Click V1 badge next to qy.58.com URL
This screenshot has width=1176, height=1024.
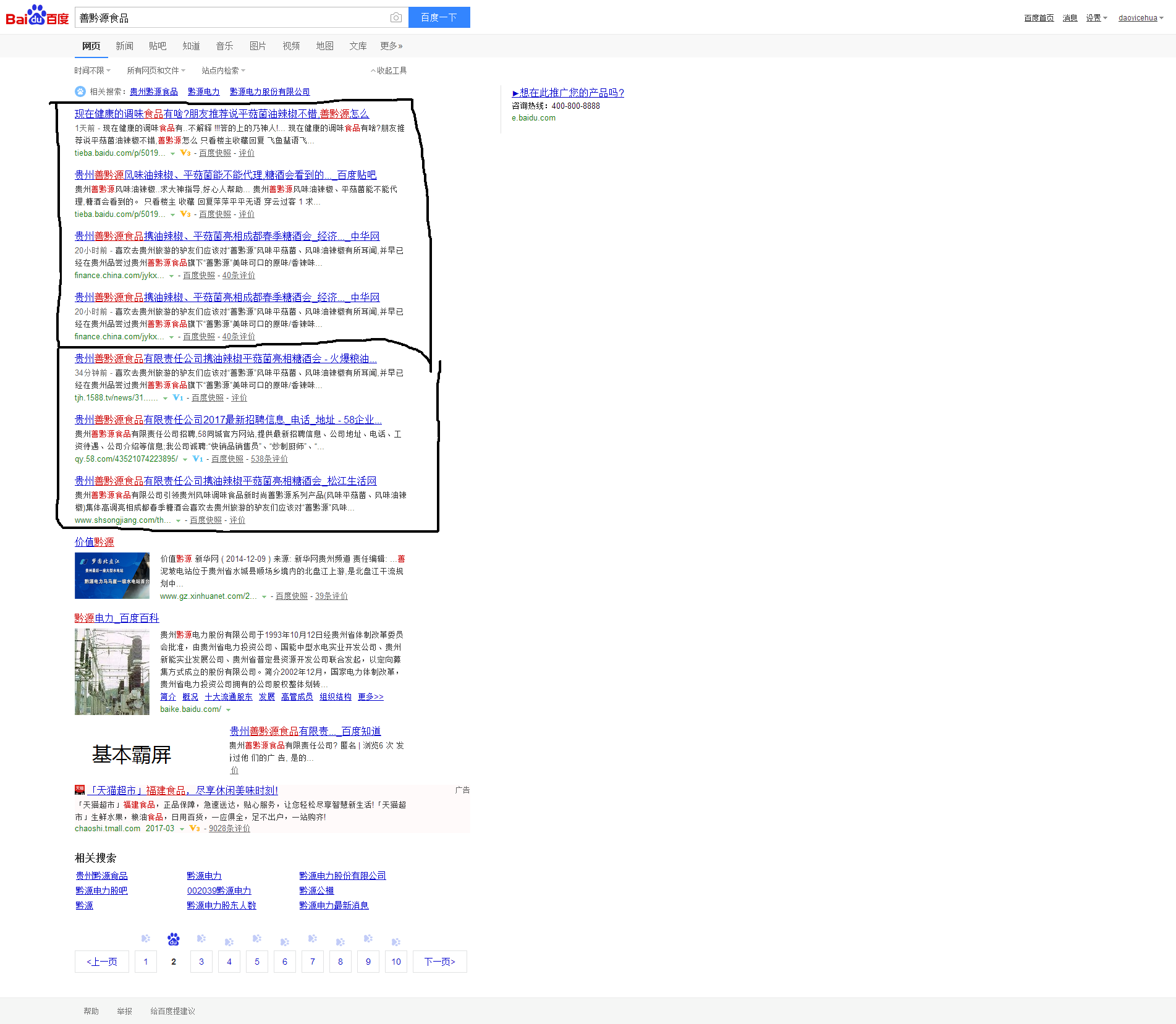click(198, 459)
